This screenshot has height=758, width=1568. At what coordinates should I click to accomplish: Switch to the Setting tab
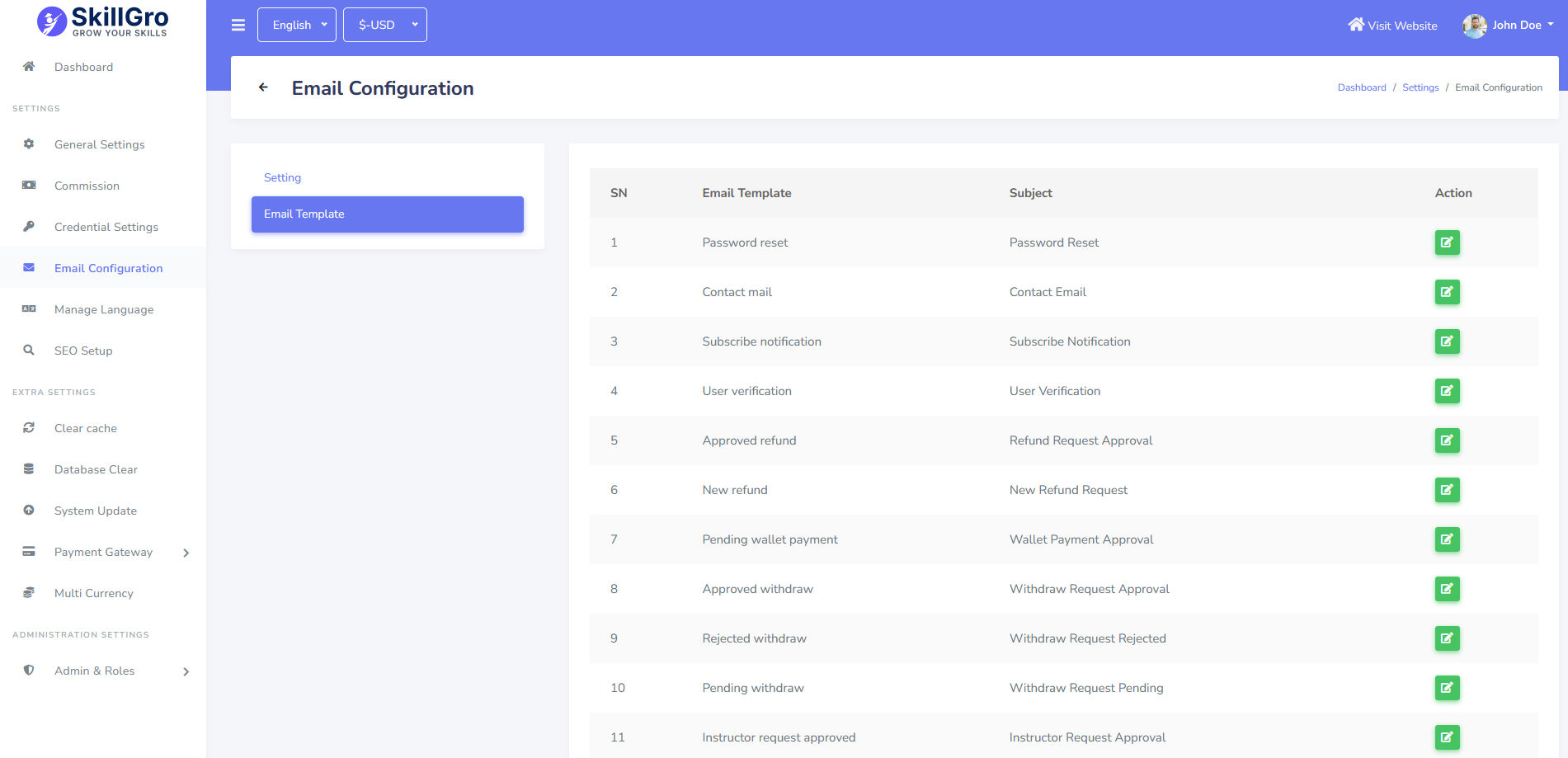(x=282, y=177)
